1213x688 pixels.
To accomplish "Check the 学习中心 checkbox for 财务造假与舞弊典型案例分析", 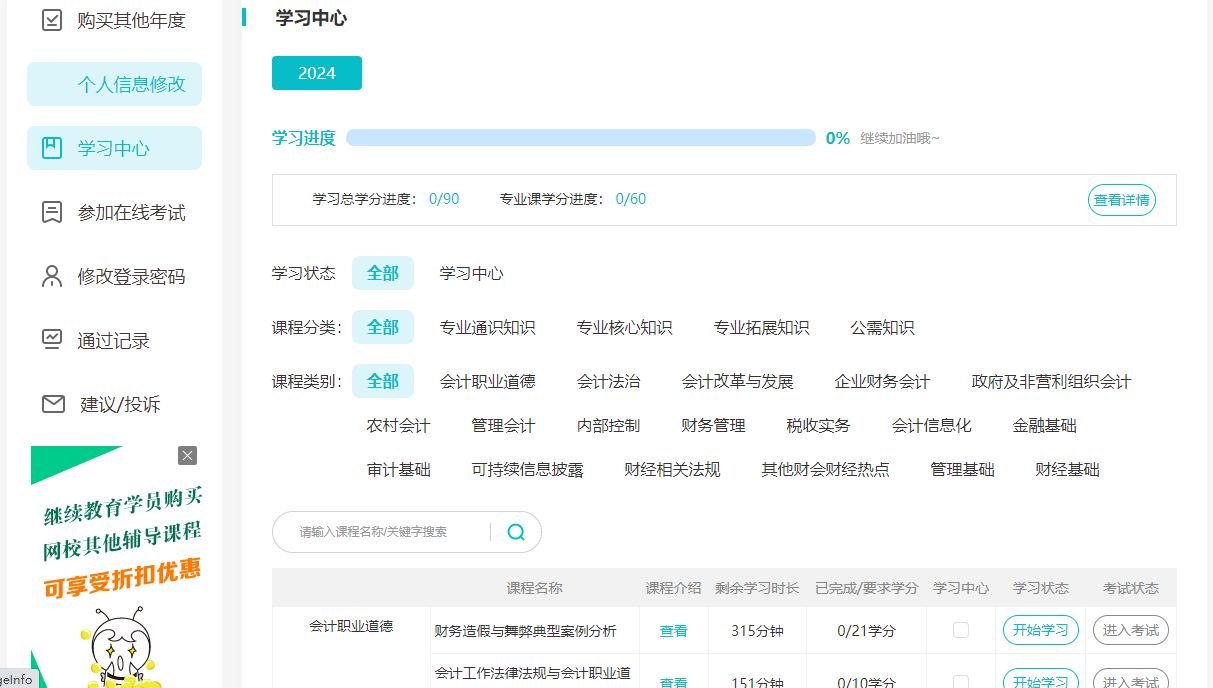I will point(960,630).
